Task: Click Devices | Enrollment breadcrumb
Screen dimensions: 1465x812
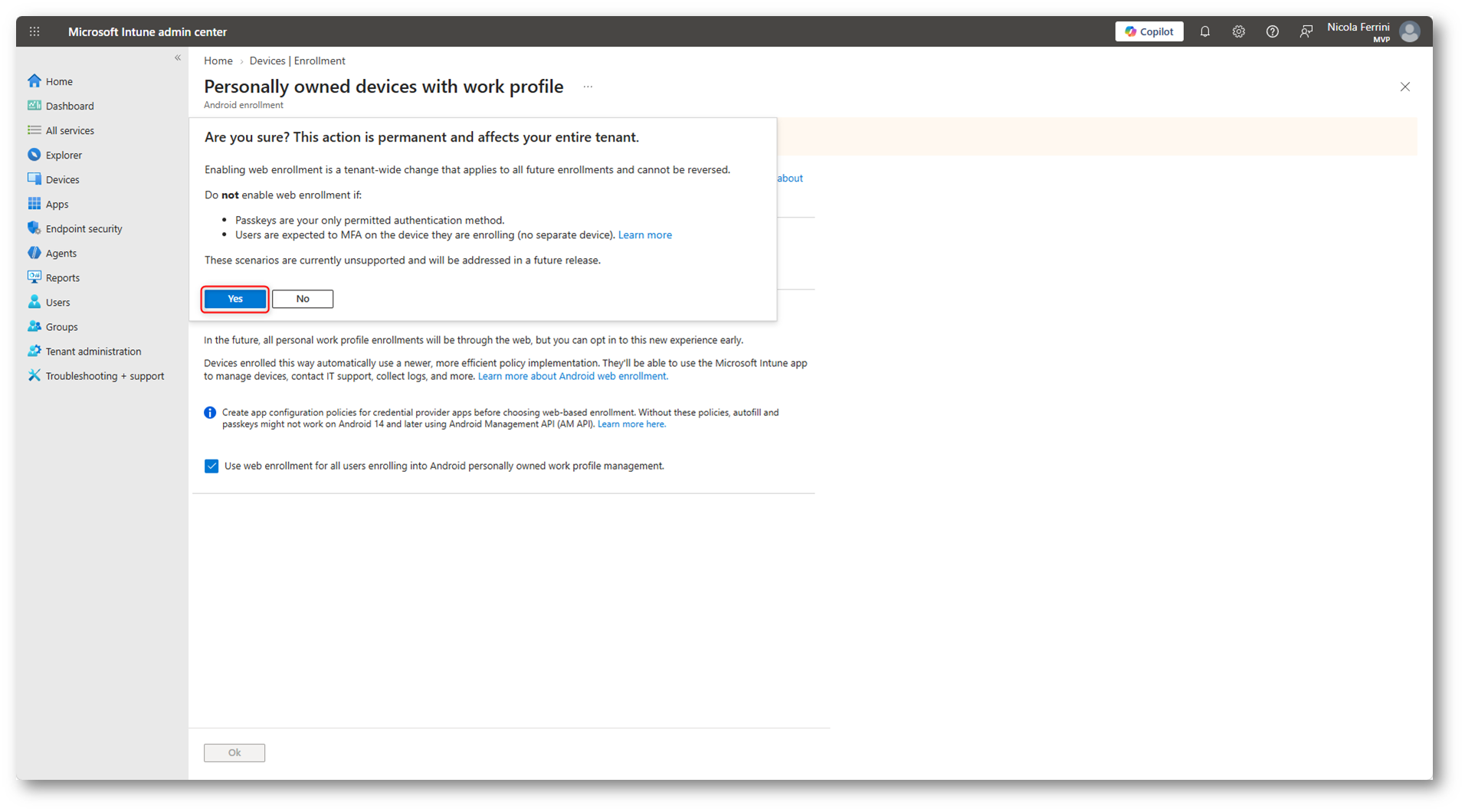Action: (297, 61)
